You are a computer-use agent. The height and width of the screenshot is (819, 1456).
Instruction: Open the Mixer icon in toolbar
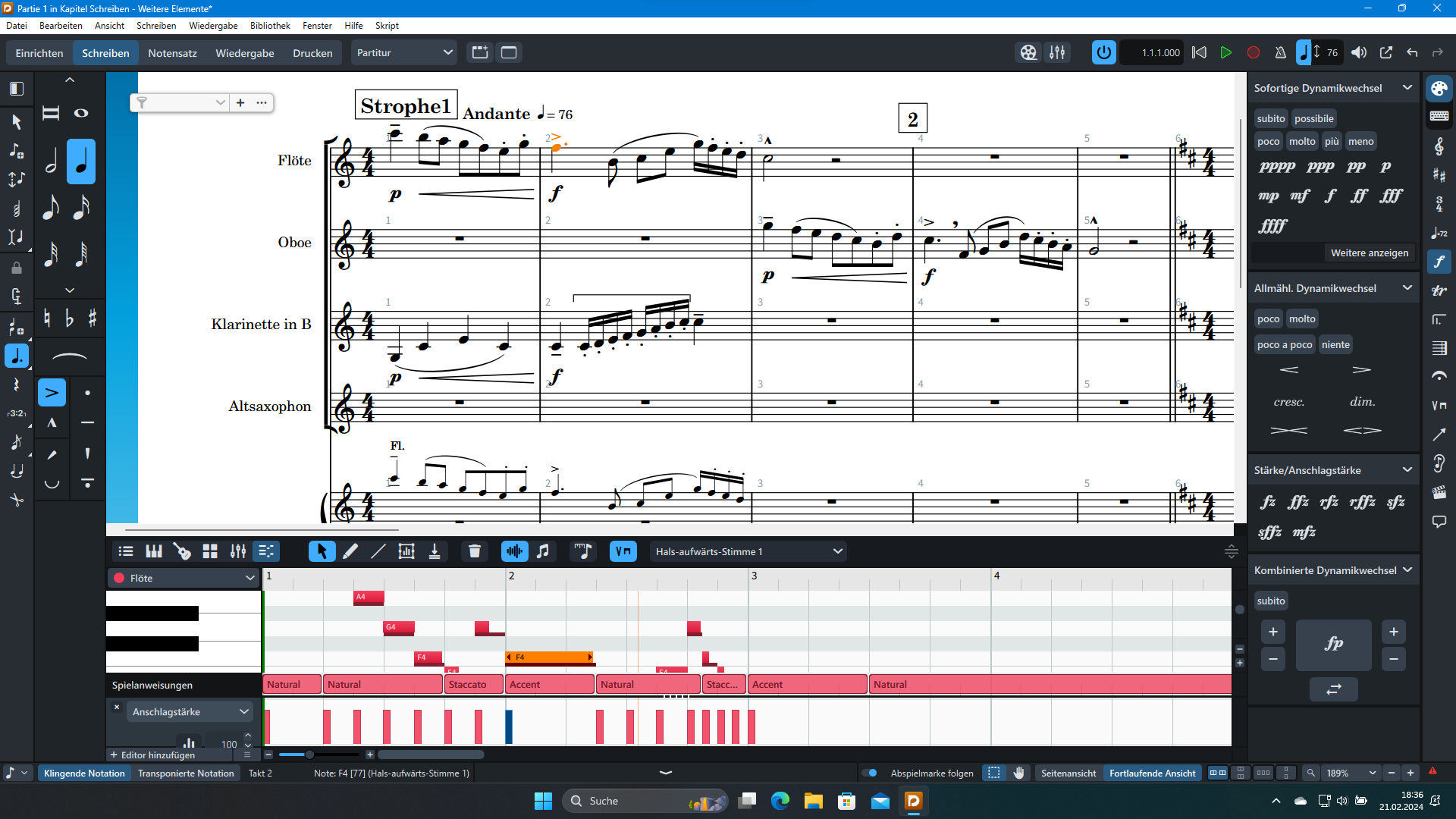pos(1057,52)
